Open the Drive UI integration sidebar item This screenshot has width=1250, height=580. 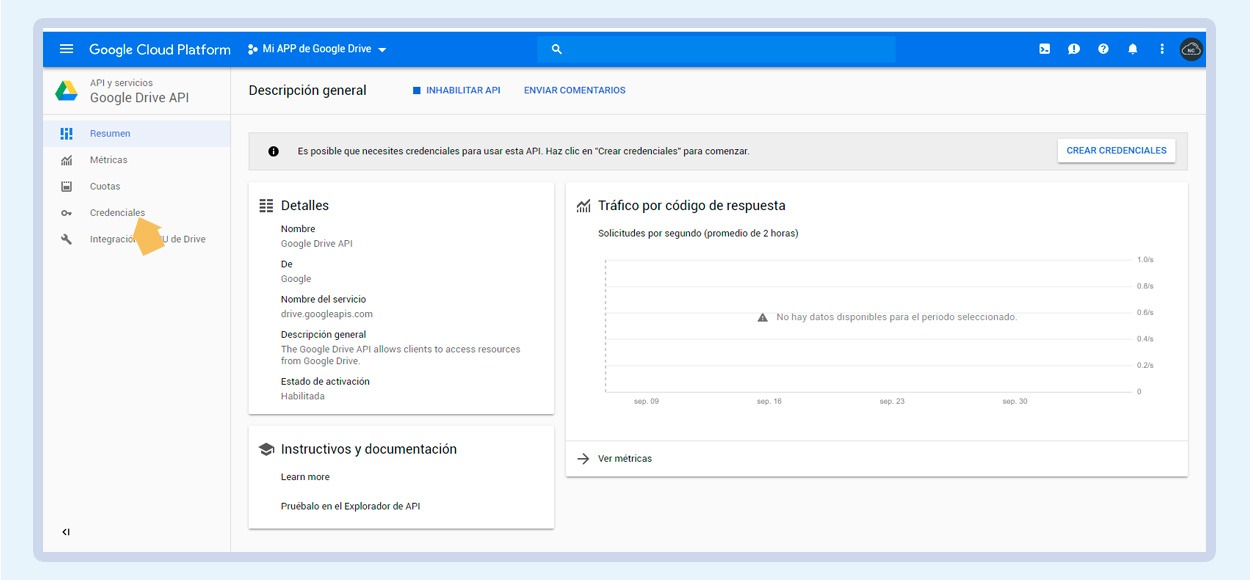(x=137, y=240)
